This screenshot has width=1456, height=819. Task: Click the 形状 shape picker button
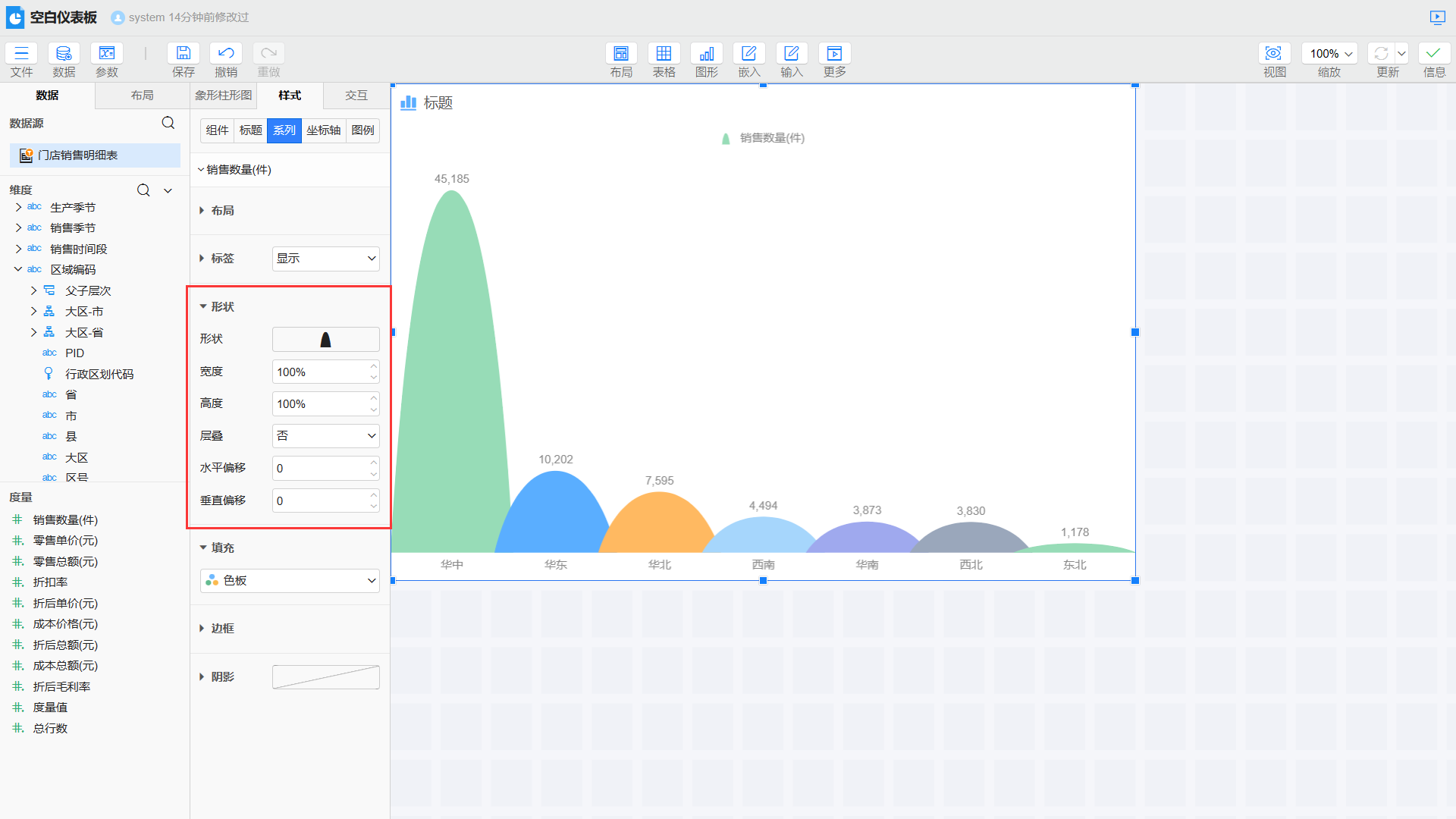pos(325,339)
